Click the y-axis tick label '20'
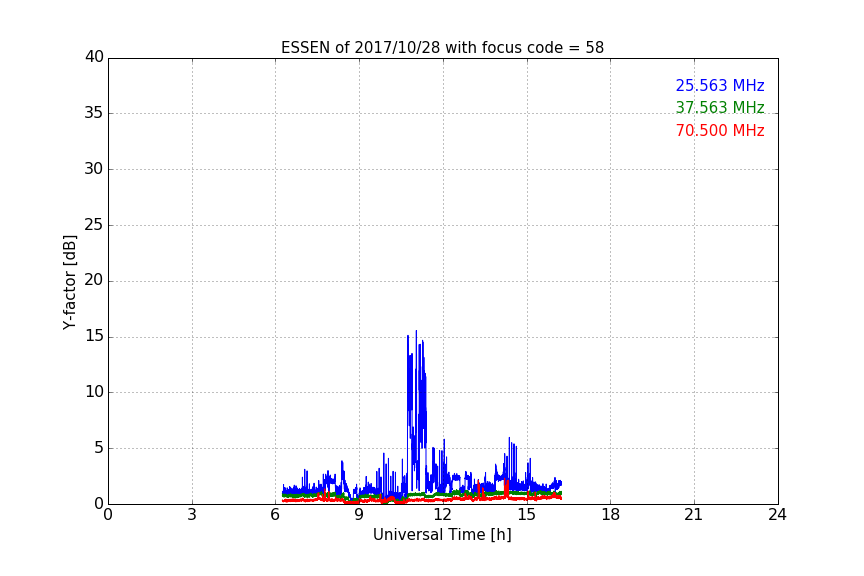Image resolution: width=864 pixels, height=576 pixels. tap(94, 280)
